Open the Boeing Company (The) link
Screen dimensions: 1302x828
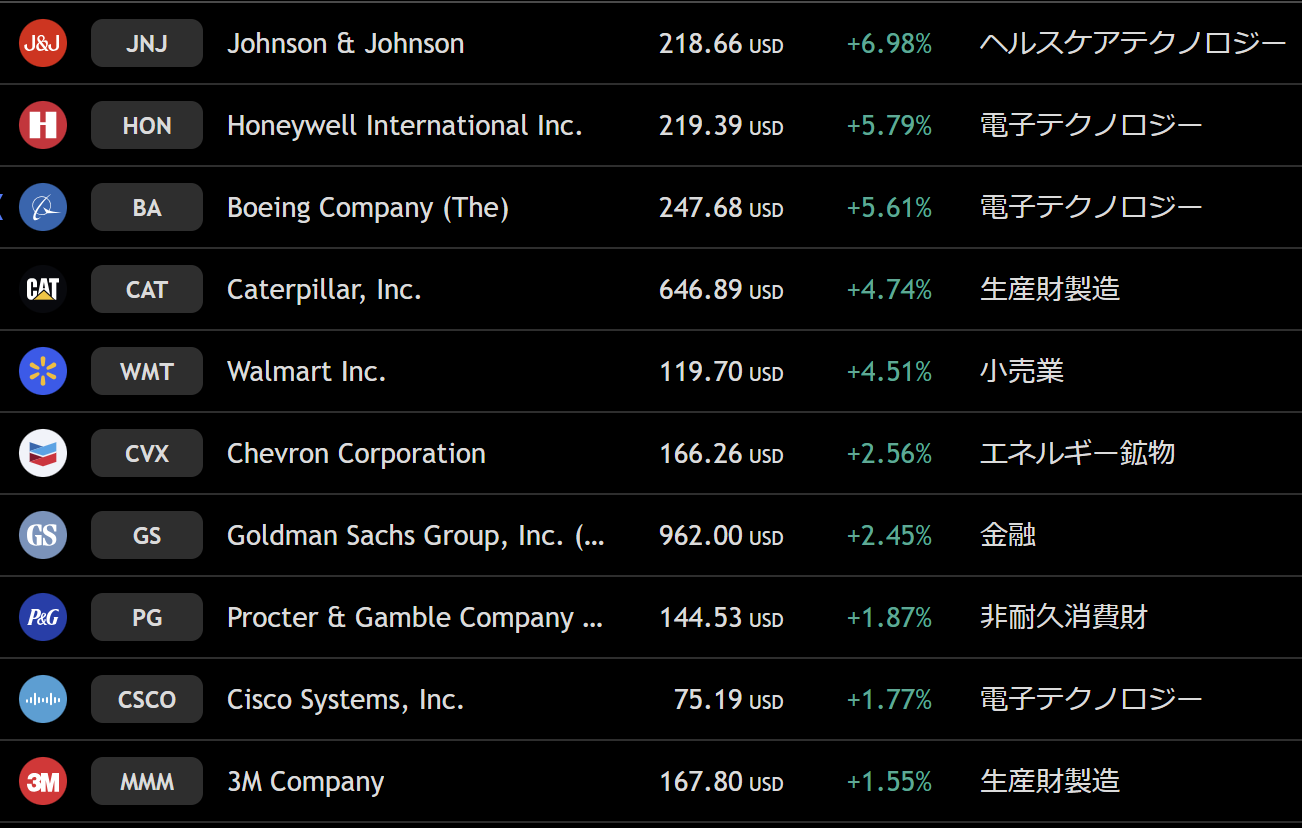367,208
